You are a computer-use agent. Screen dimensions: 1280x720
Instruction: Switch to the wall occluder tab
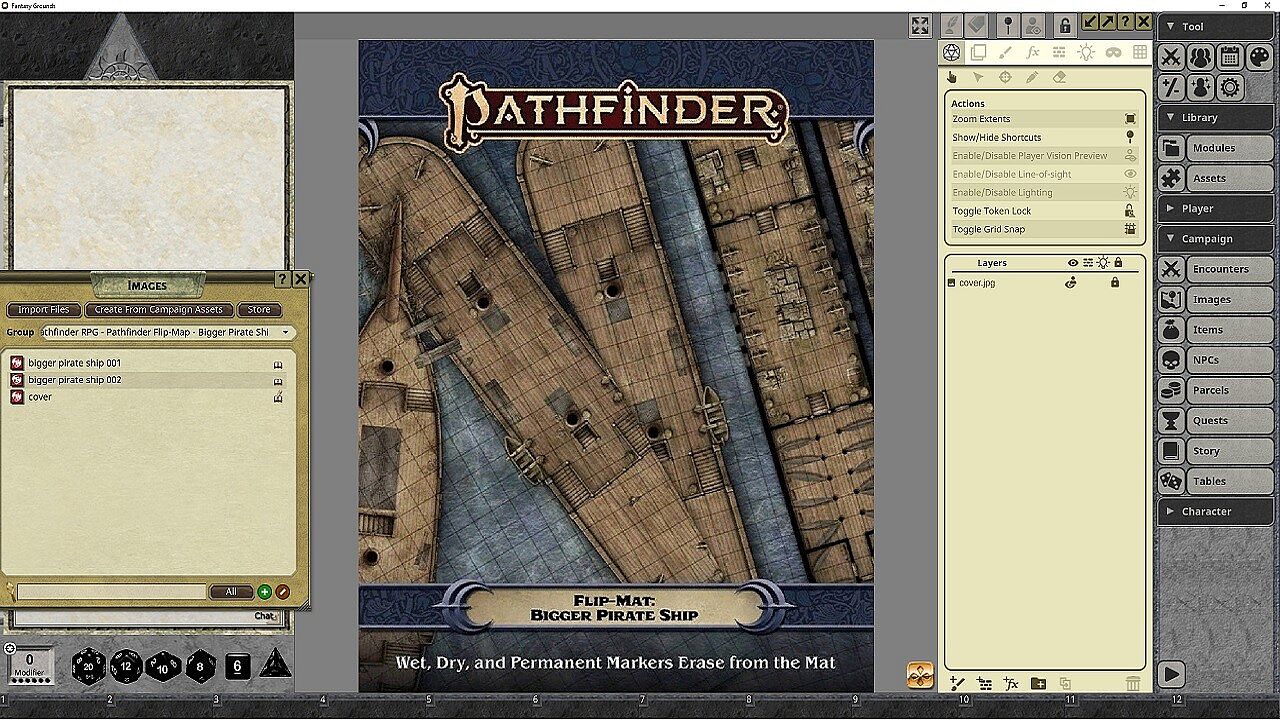point(1059,52)
